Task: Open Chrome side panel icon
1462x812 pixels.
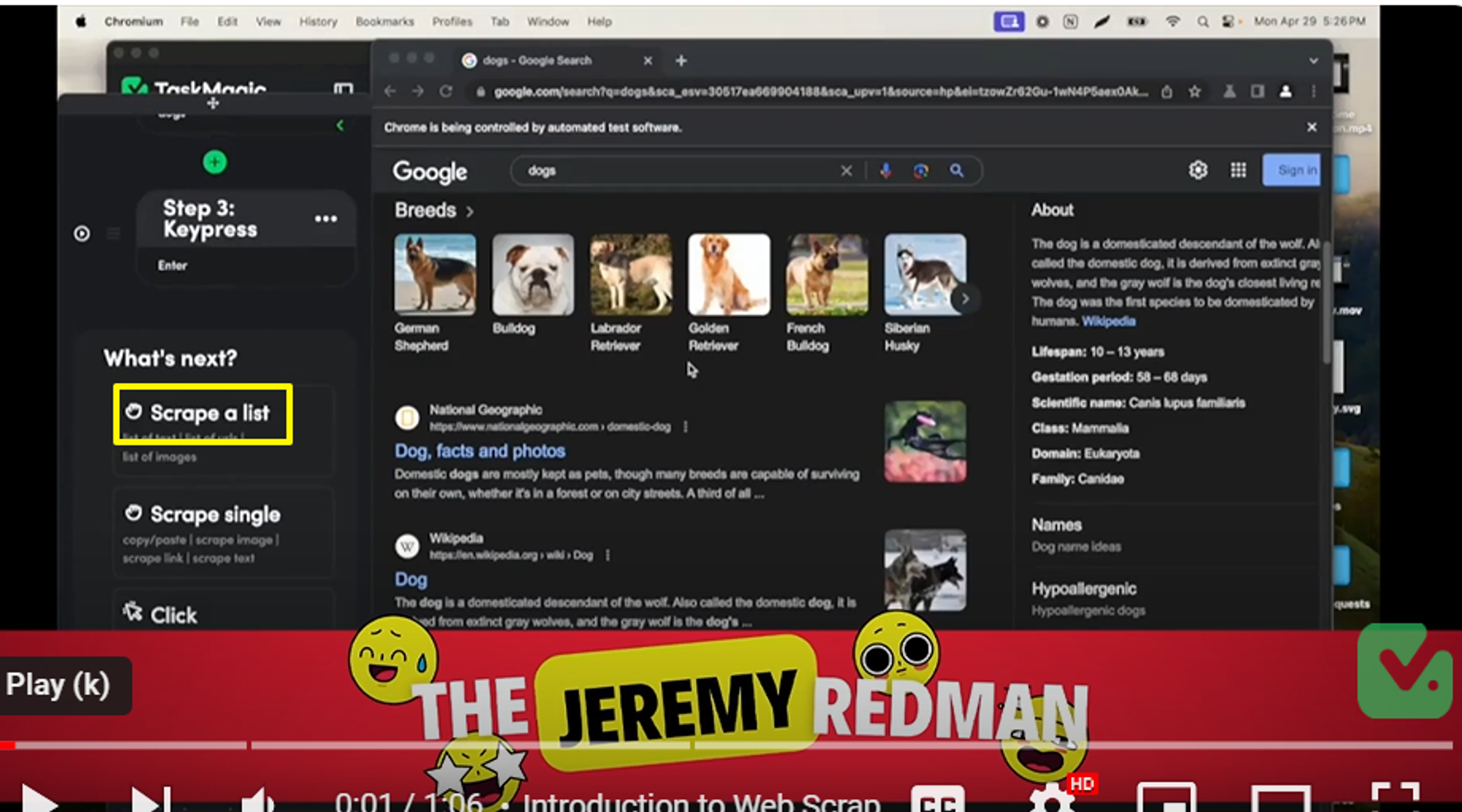Action: pyautogui.click(x=1257, y=91)
